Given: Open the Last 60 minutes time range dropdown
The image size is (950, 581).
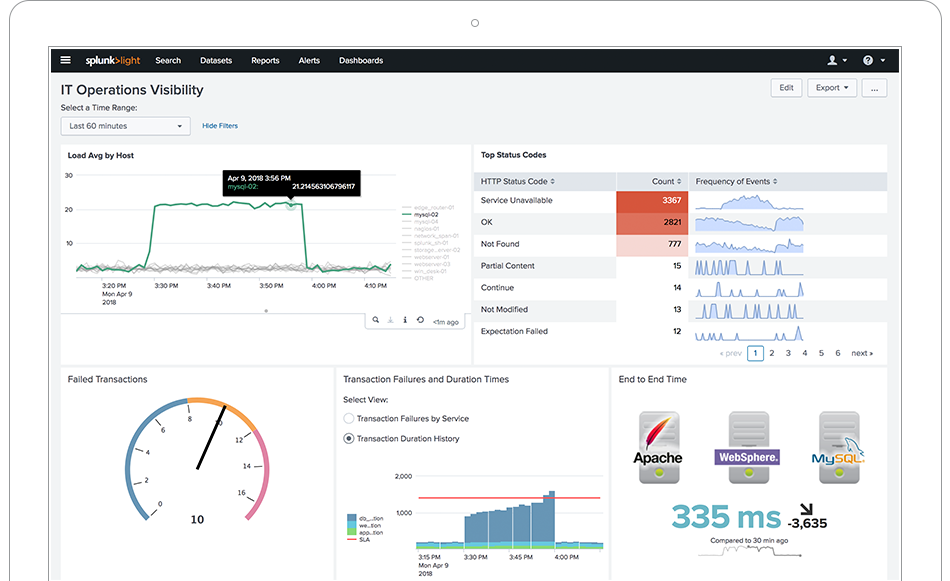Looking at the screenshot, I should pos(125,126).
